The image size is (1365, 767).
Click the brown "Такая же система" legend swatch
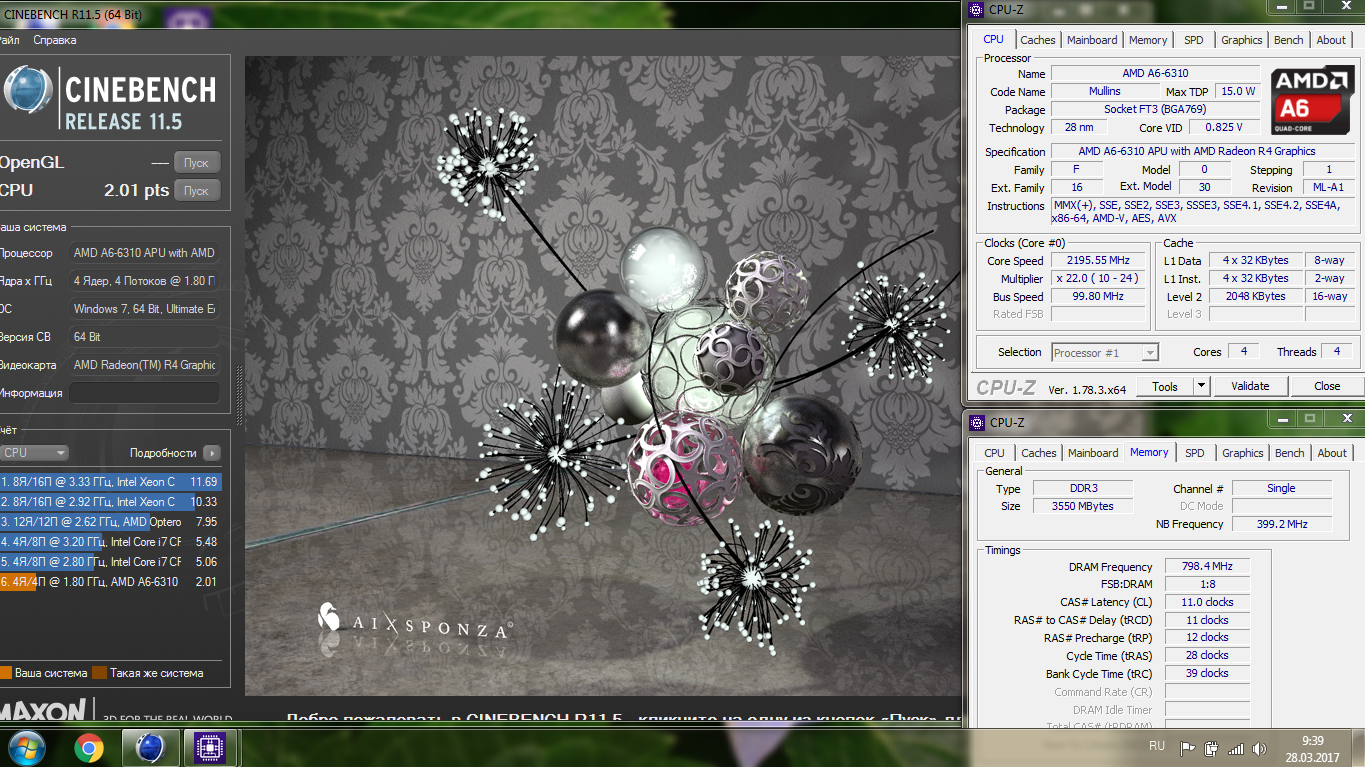99,673
